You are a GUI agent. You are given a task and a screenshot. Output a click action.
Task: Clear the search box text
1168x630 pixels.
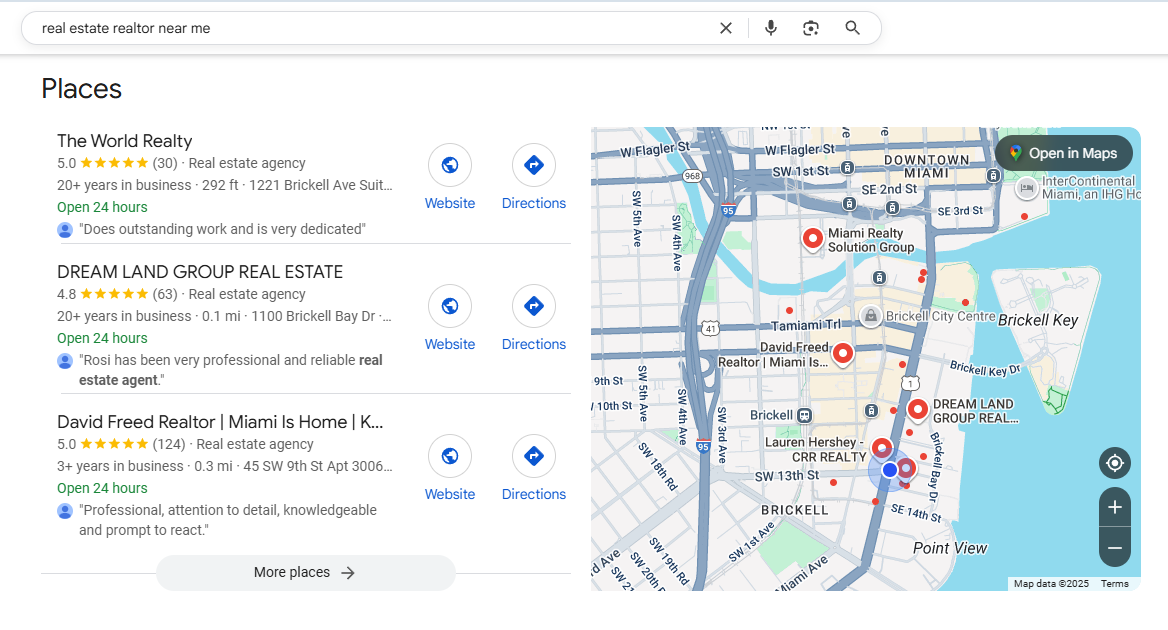point(726,28)
